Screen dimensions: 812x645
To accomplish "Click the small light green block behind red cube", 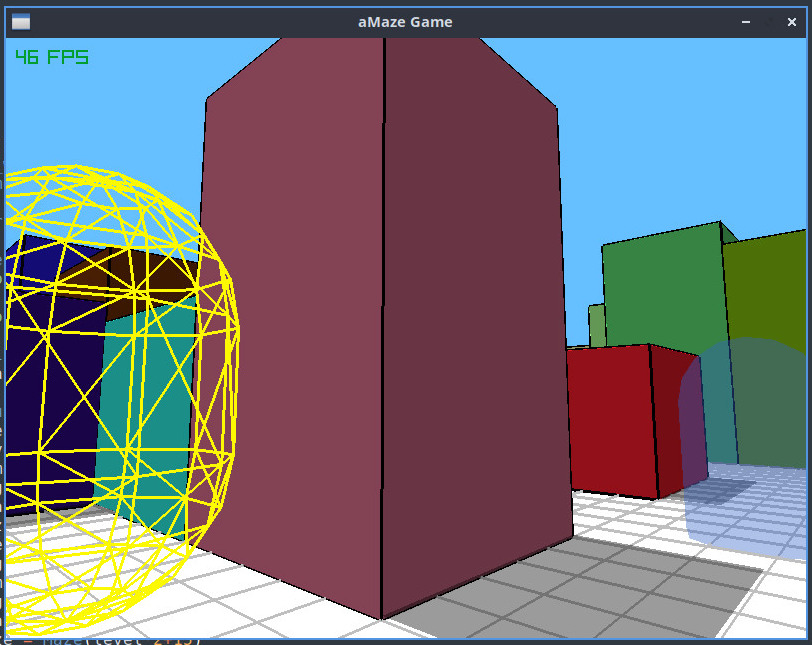I will (x=597, y=325).
